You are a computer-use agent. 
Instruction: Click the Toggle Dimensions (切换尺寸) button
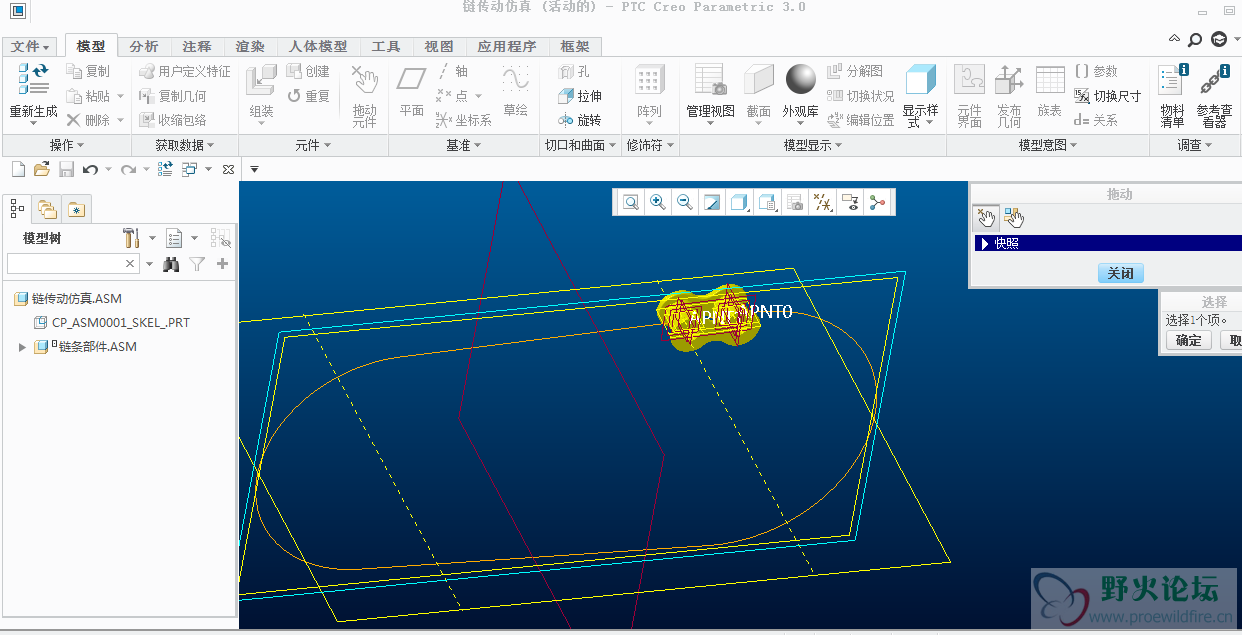pos(1107,96)
